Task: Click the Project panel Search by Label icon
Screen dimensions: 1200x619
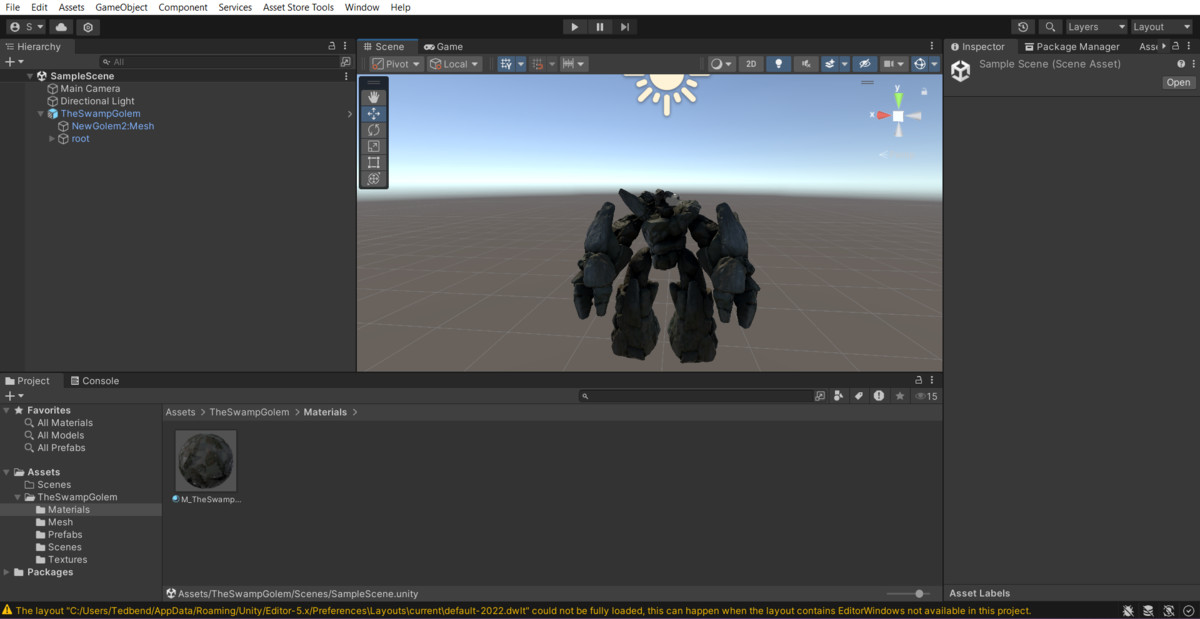Action: (858, 396)
